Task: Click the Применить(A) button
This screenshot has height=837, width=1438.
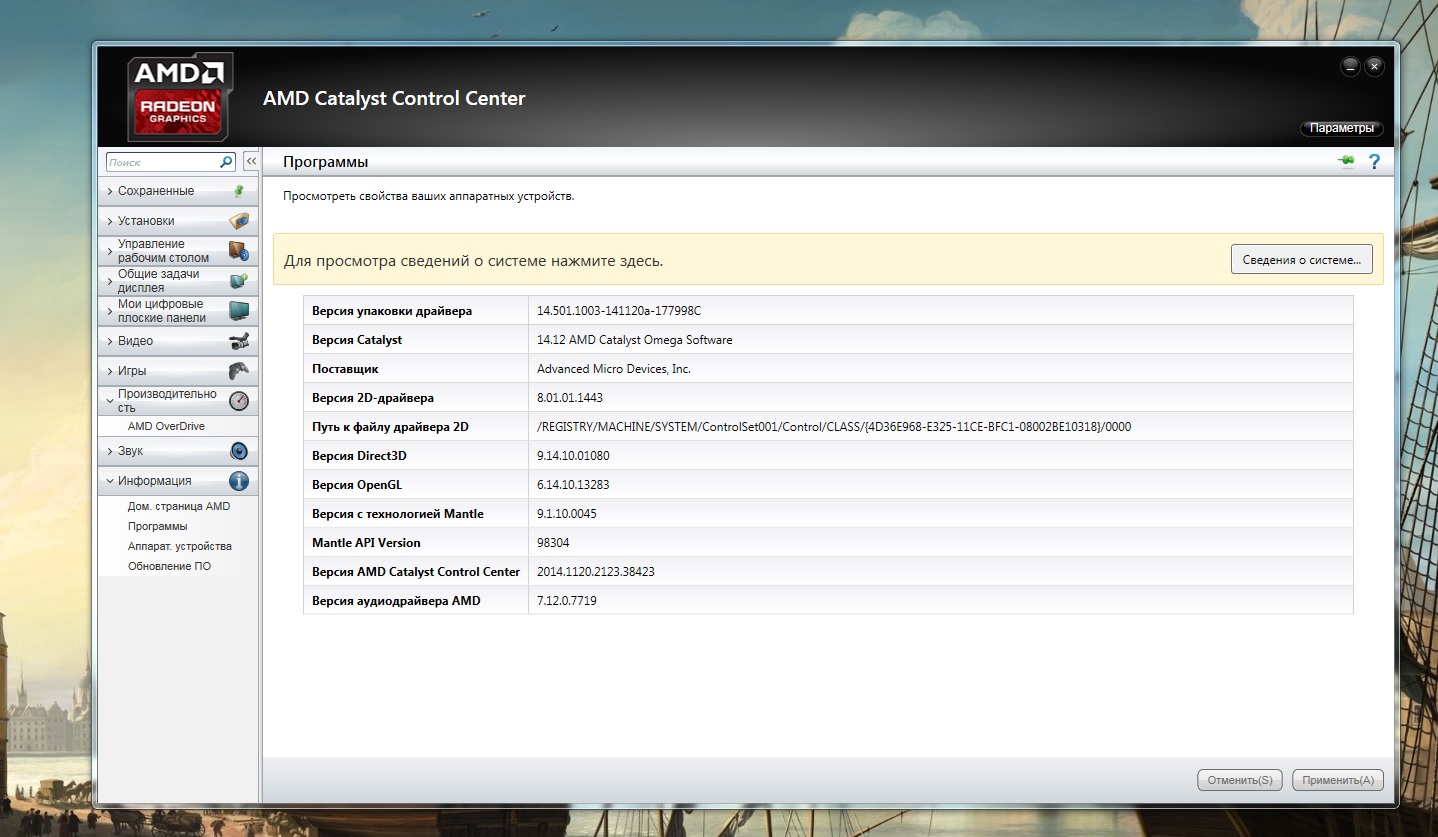Action: click(x=1338, y=780)
